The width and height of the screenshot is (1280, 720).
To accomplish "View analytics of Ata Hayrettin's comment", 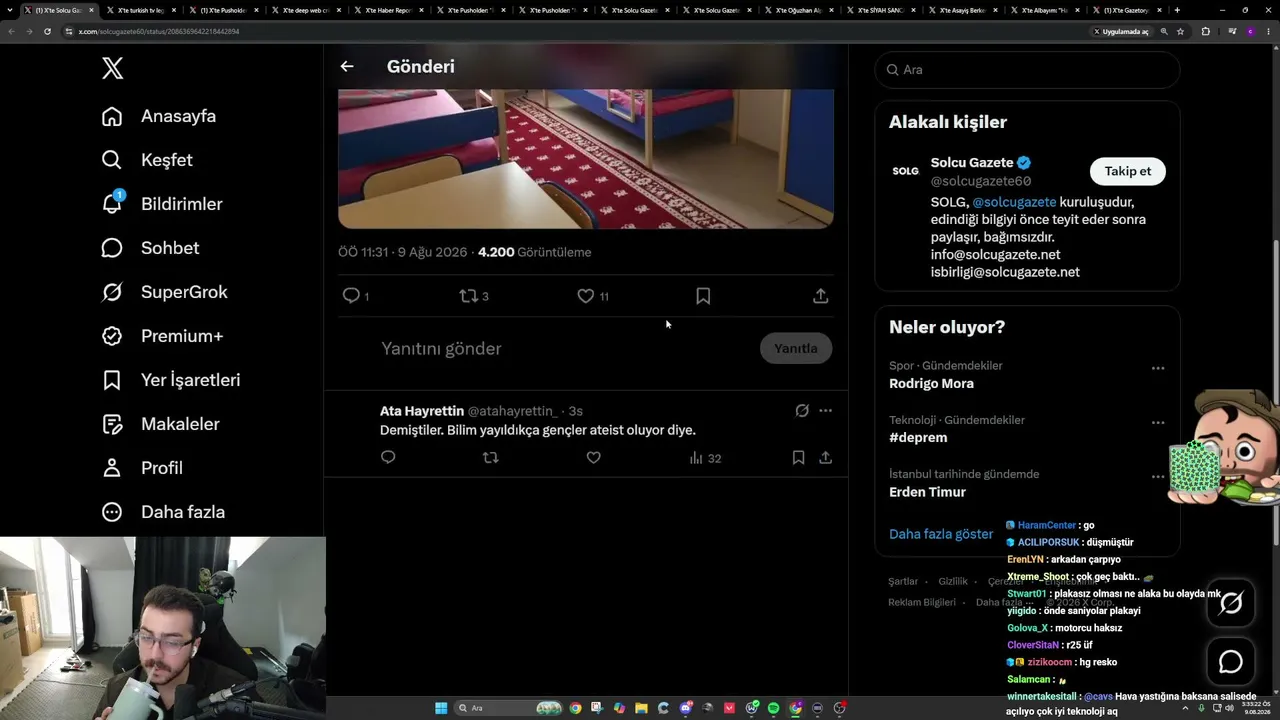I will 705,458.
